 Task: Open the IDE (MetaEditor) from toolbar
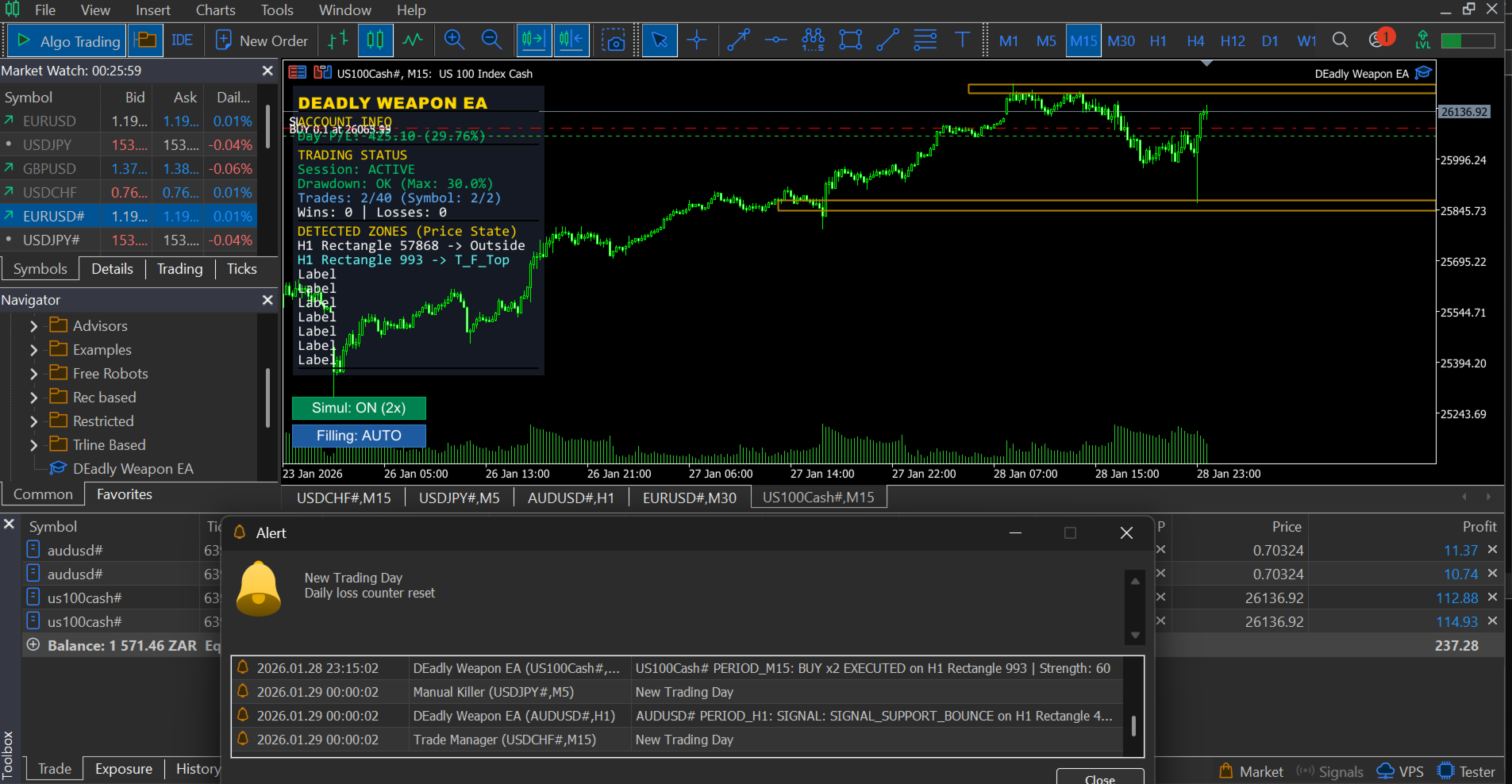[x=182, y=40]
